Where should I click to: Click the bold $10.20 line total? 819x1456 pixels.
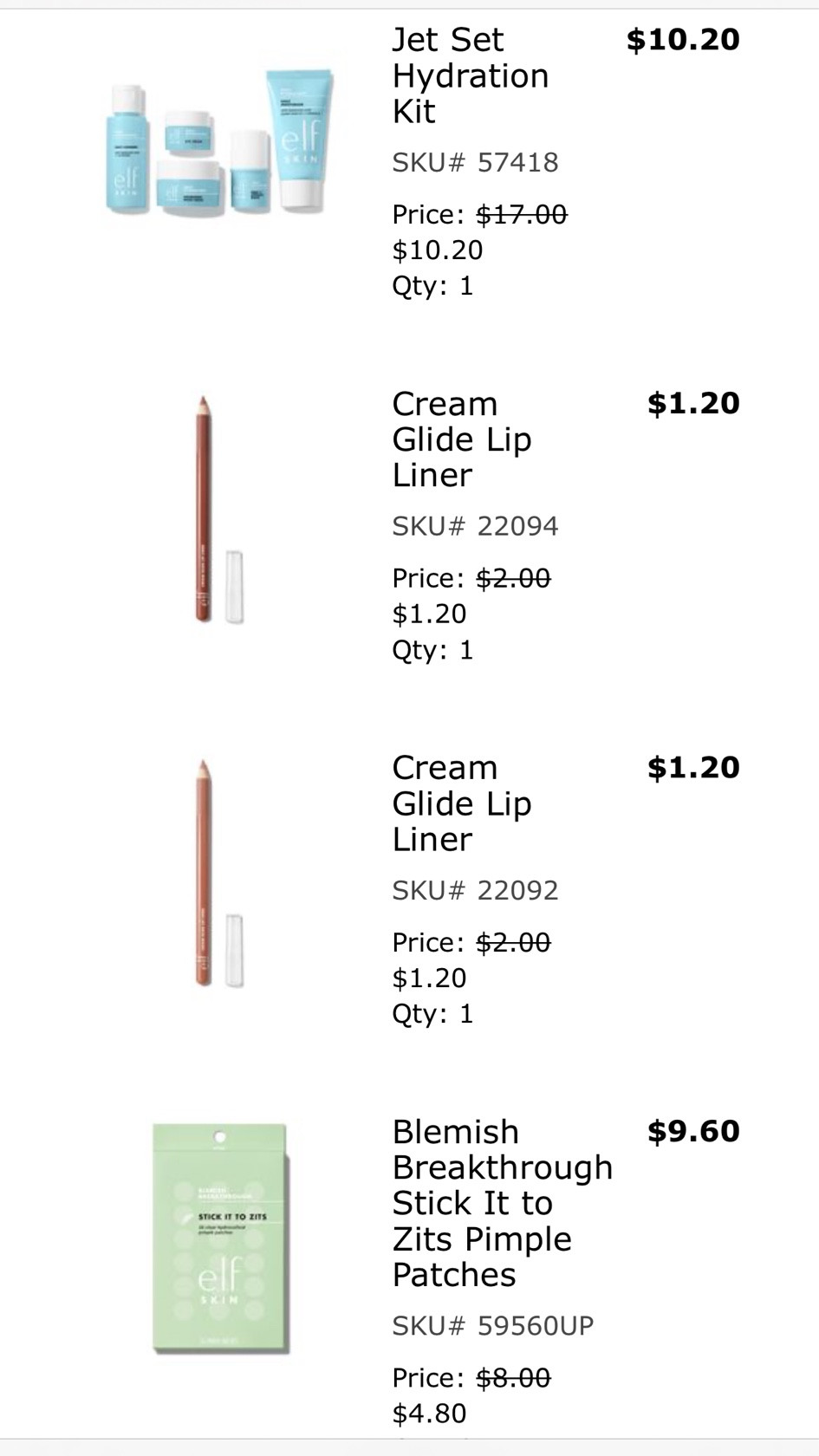pos(683,39)
